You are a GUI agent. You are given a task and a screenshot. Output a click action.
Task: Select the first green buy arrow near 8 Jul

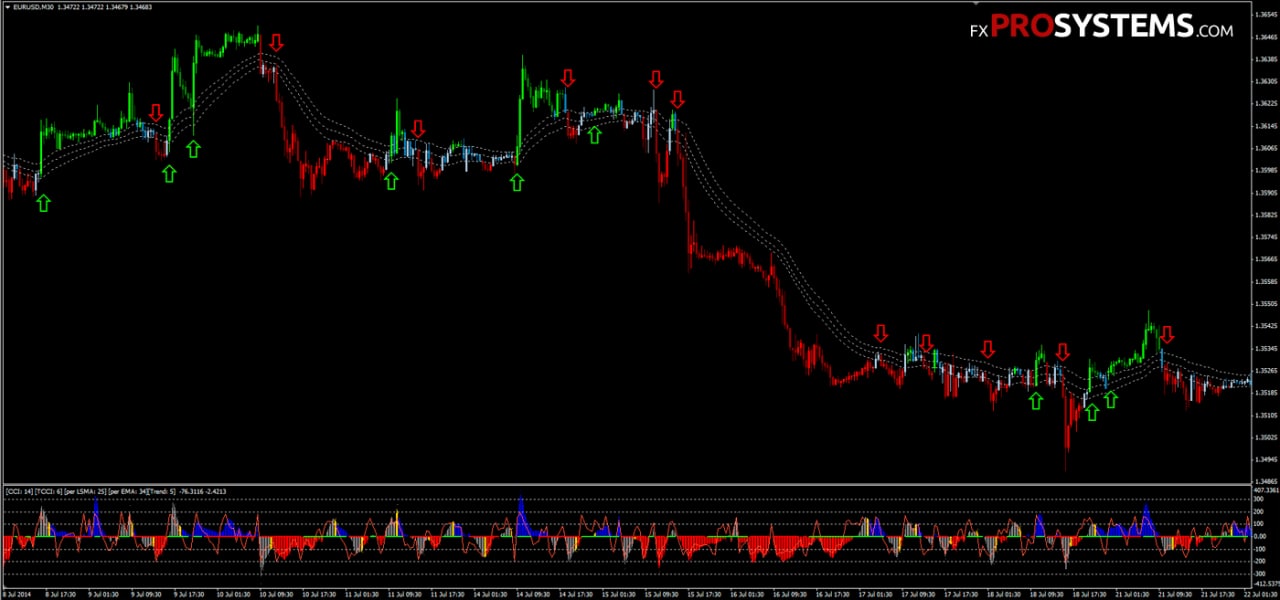coord(43,203)
